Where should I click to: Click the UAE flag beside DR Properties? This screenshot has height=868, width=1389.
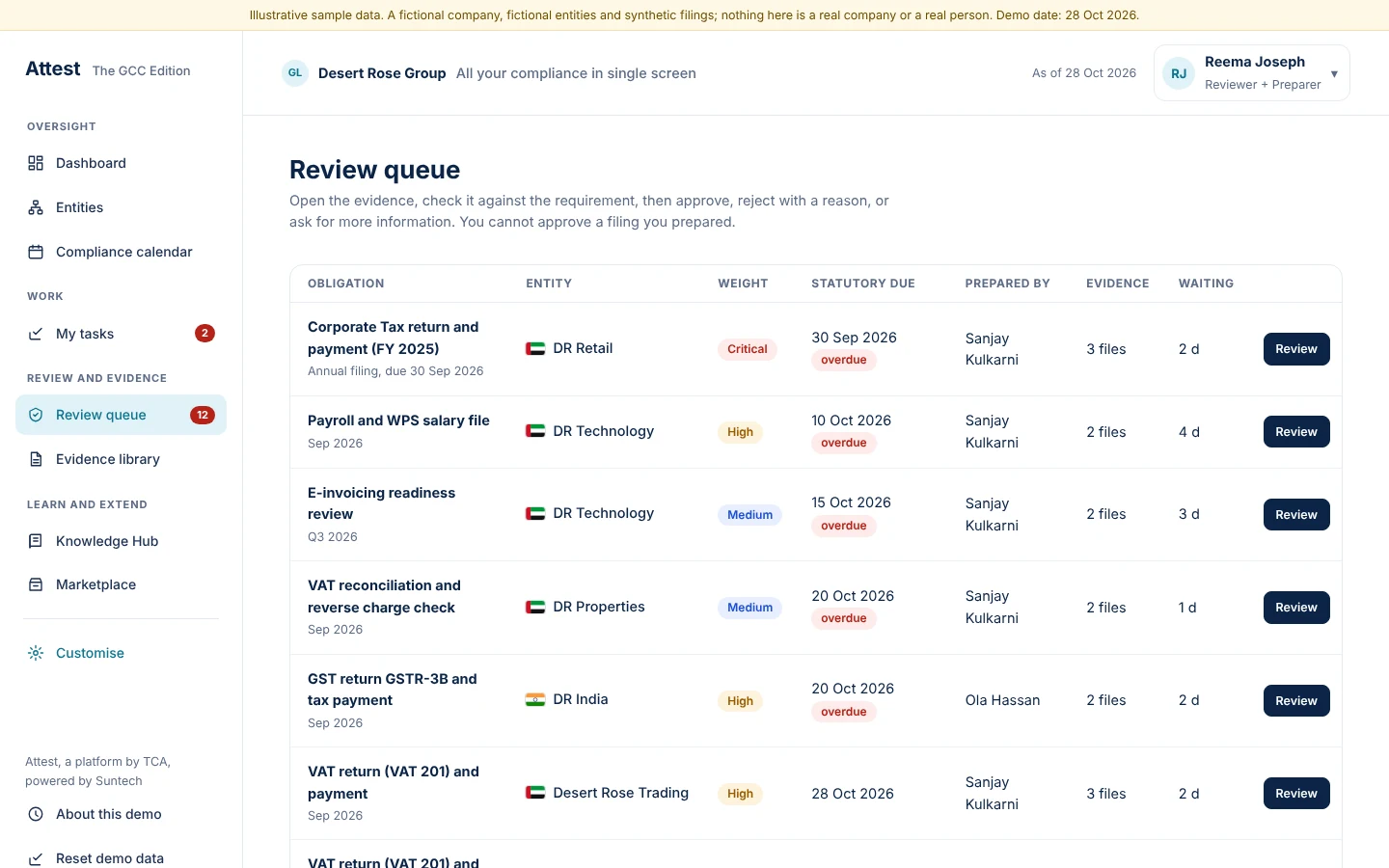(535, 607)
